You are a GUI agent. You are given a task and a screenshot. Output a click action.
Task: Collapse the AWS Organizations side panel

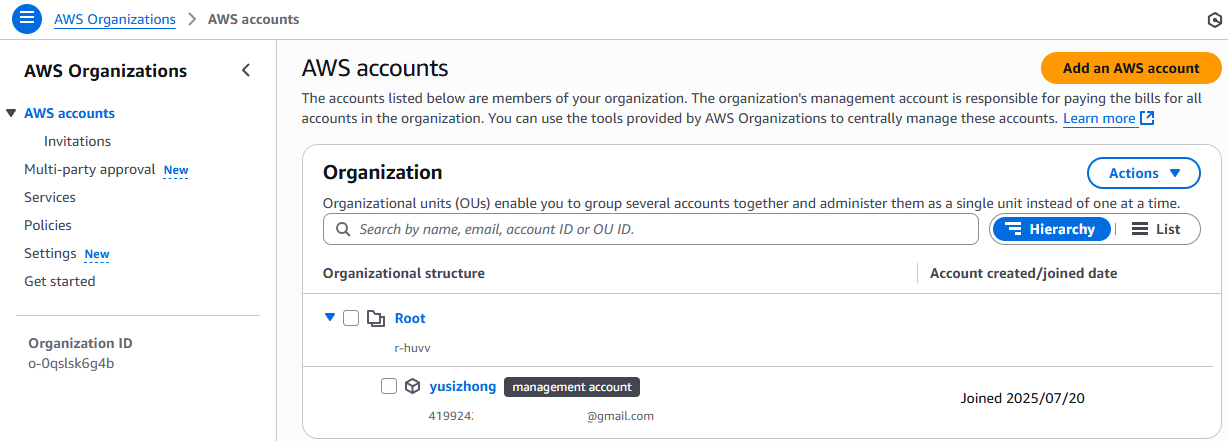point(246,70)
